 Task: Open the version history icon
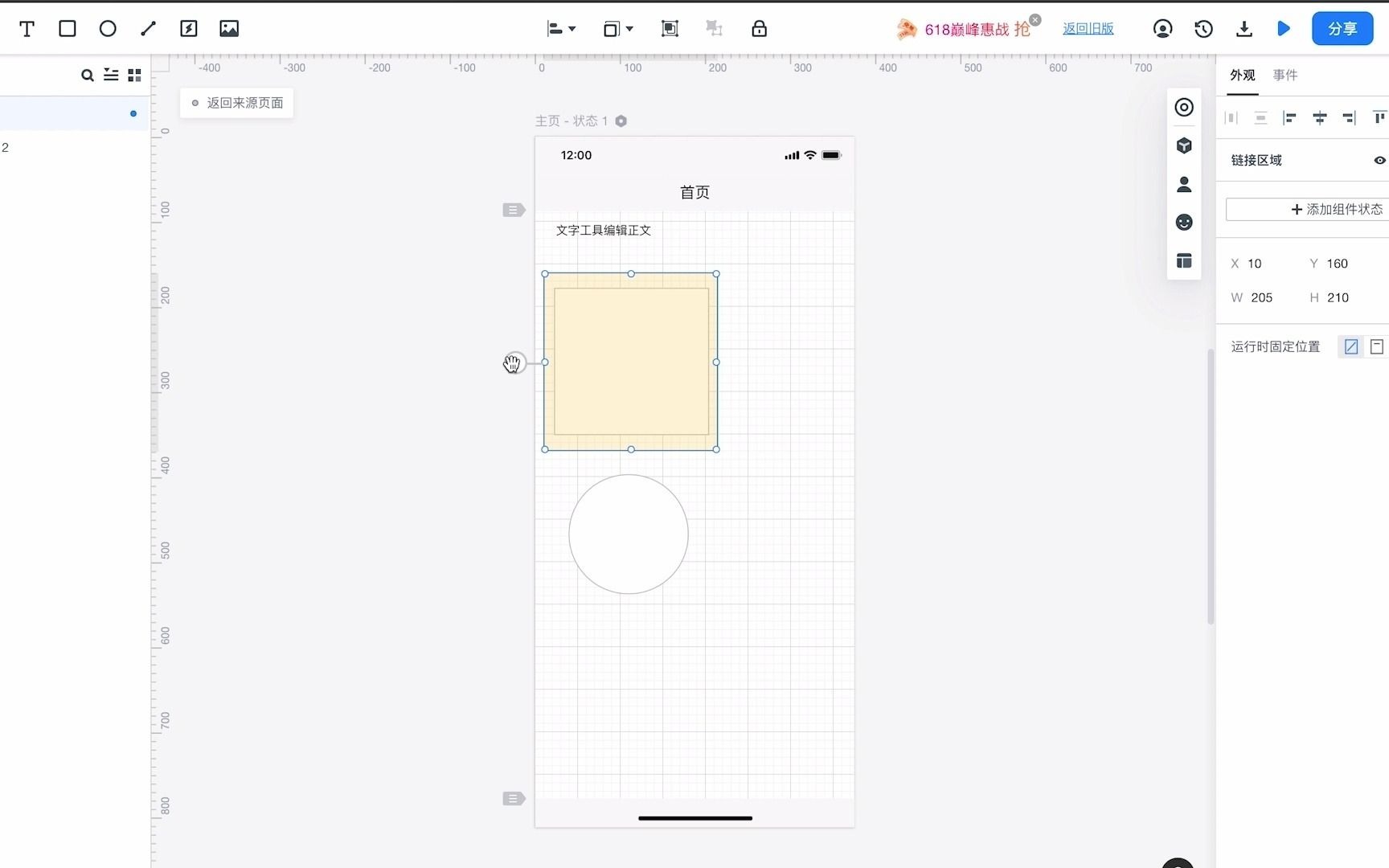[1203, 29]
